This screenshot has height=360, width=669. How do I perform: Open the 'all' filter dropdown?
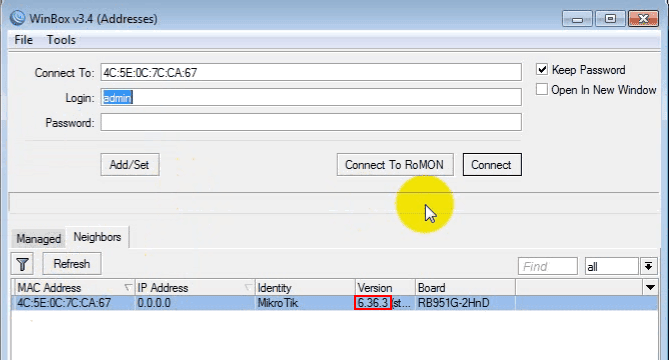649,267
